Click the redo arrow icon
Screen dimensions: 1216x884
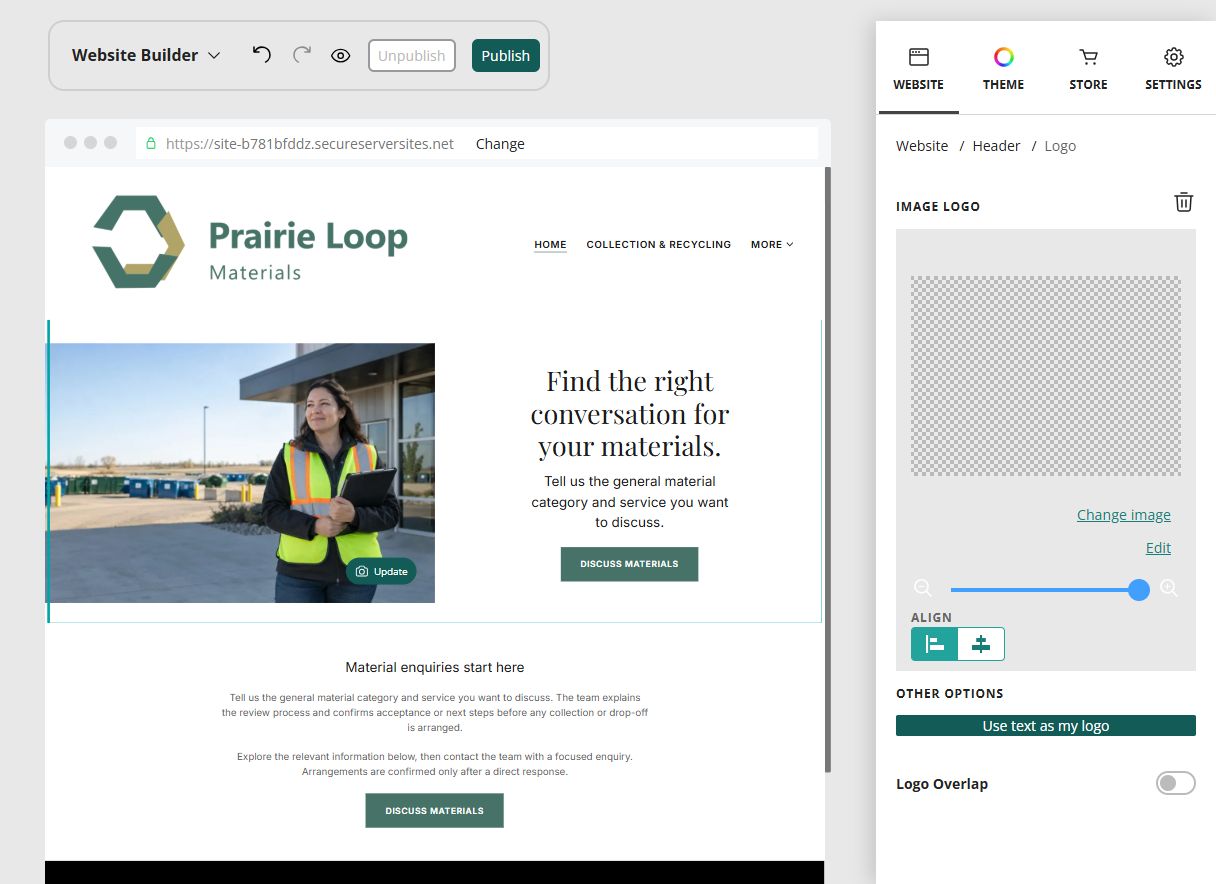click(x=302, y=55)
